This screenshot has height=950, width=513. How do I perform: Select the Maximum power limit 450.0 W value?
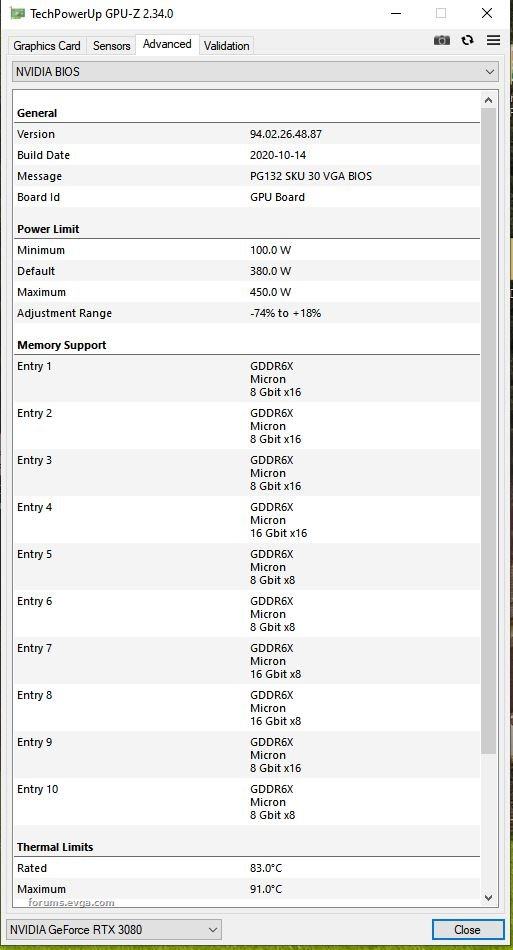(x=270, y=292)
